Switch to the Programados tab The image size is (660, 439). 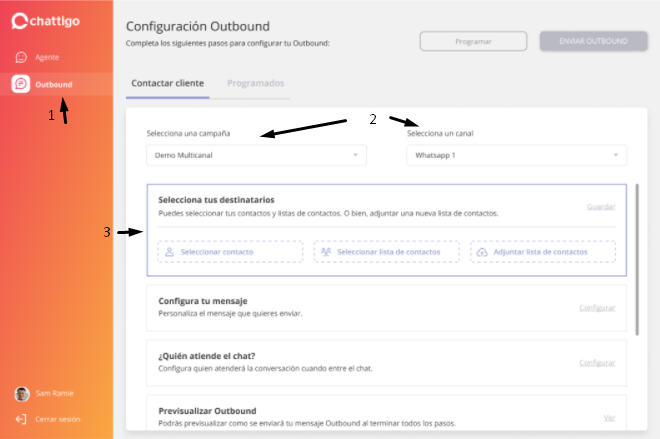[255, 83]
